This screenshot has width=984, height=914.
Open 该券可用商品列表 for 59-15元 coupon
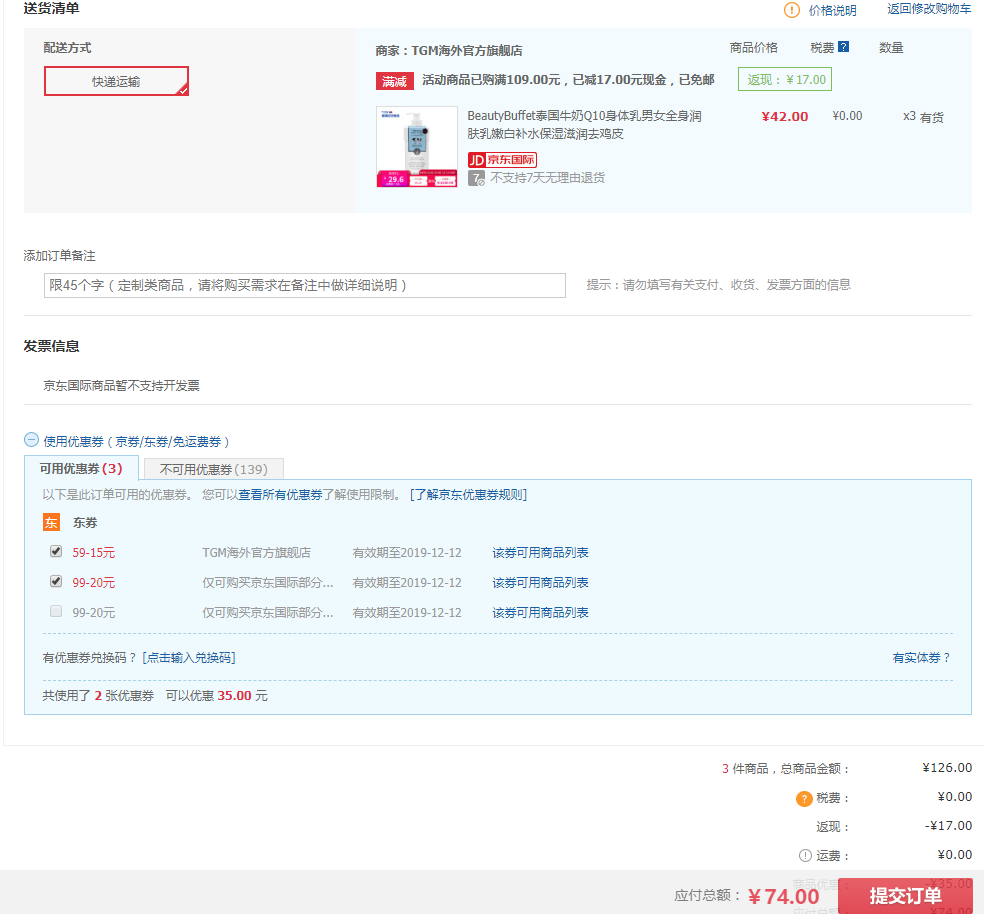tap(540, 553)
